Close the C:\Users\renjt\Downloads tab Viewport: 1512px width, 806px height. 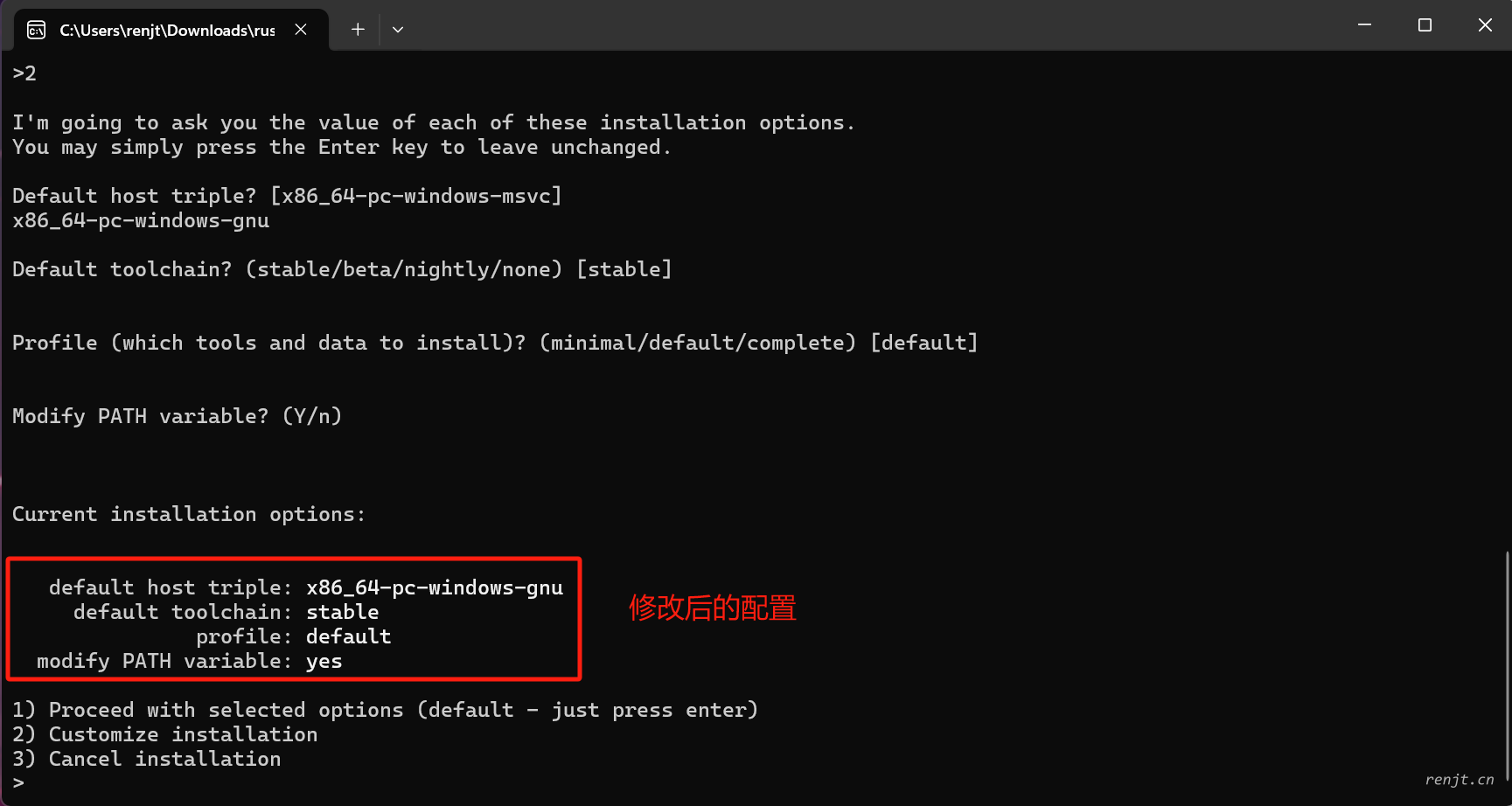301,30
